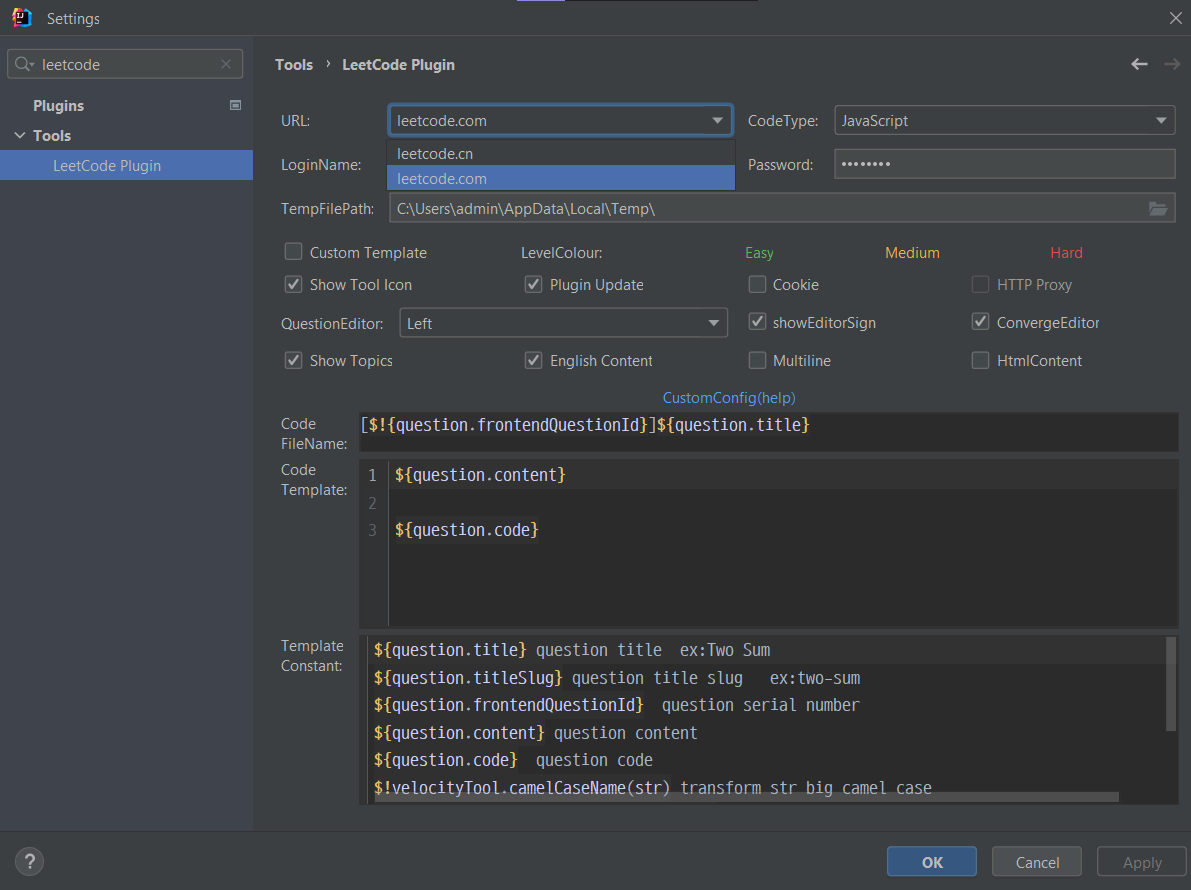
Task: Click Tools in the breadcrumb
Action: pyautogui.click(x=294, y=65)
